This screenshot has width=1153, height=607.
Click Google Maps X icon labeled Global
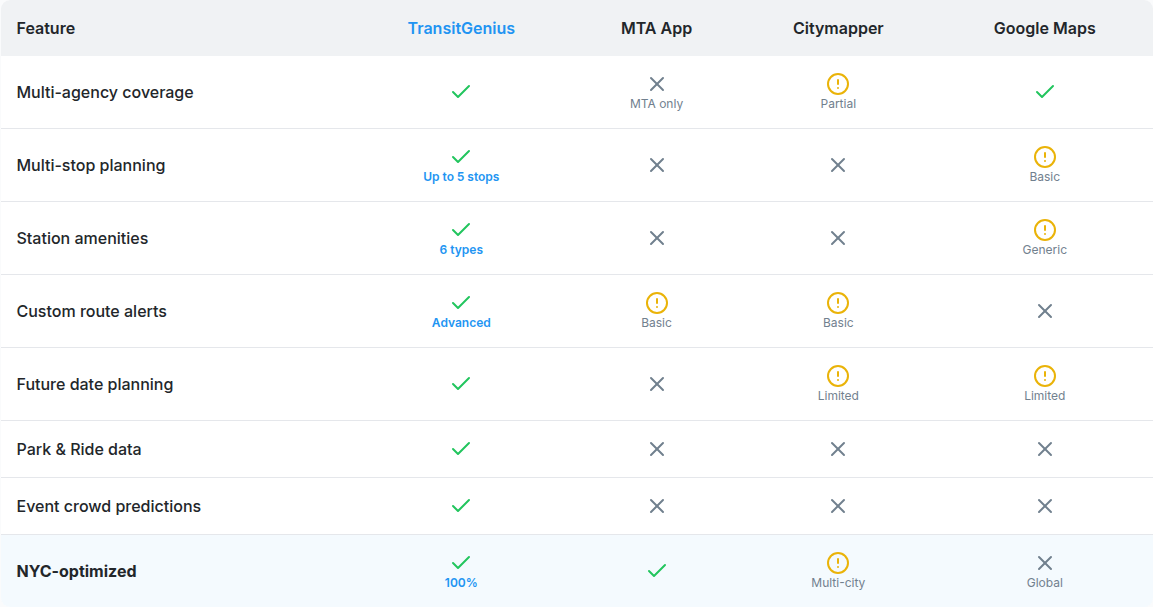[1045, 563]
